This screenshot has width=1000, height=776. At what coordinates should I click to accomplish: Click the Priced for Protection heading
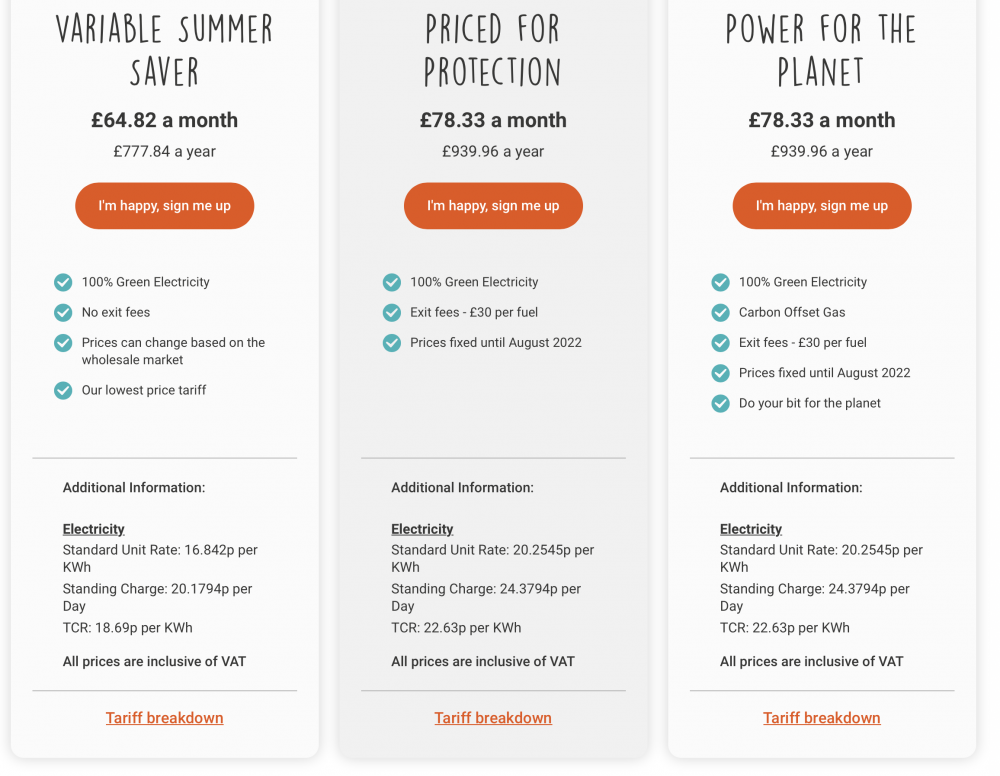tap(493, 50)
